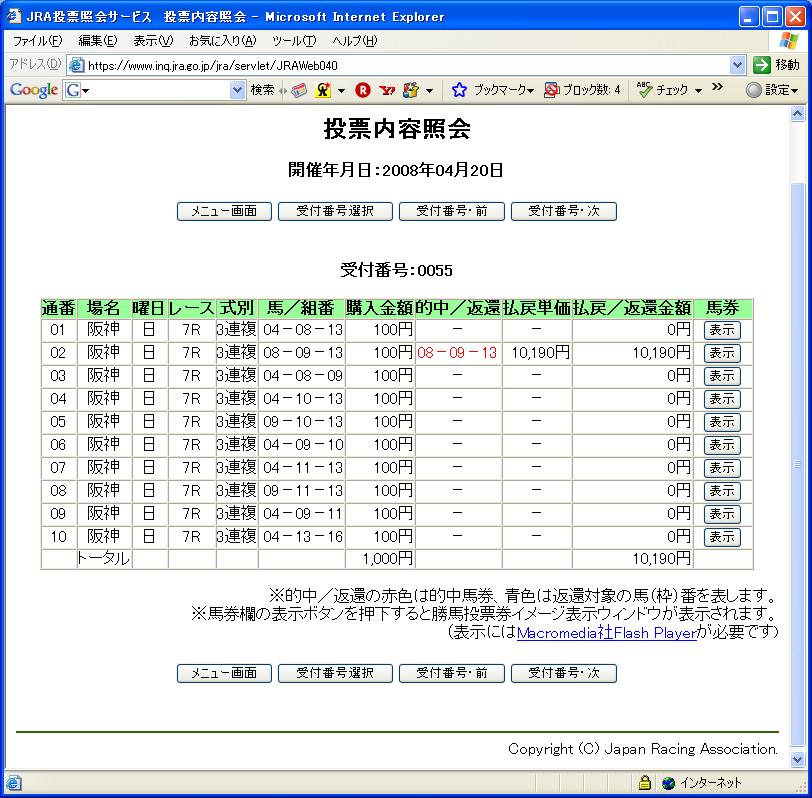Click the bottom 受付番号・前 button
The width and height of the screenshot is (812, 798).
[x=452, y=673]
